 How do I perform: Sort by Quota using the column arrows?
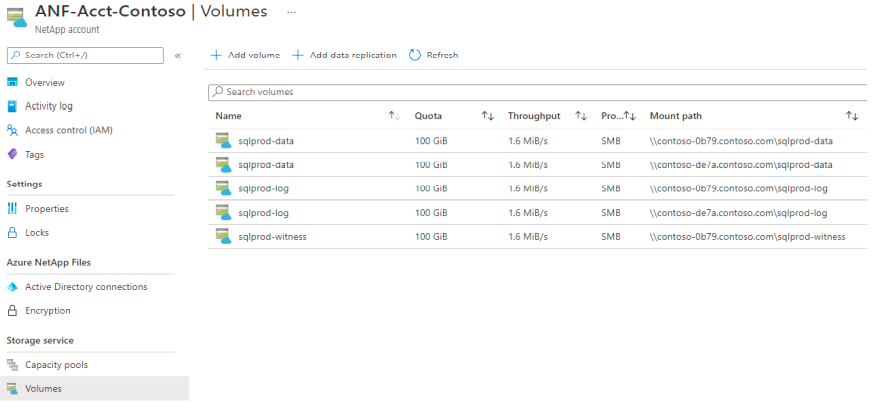[488, 116]
